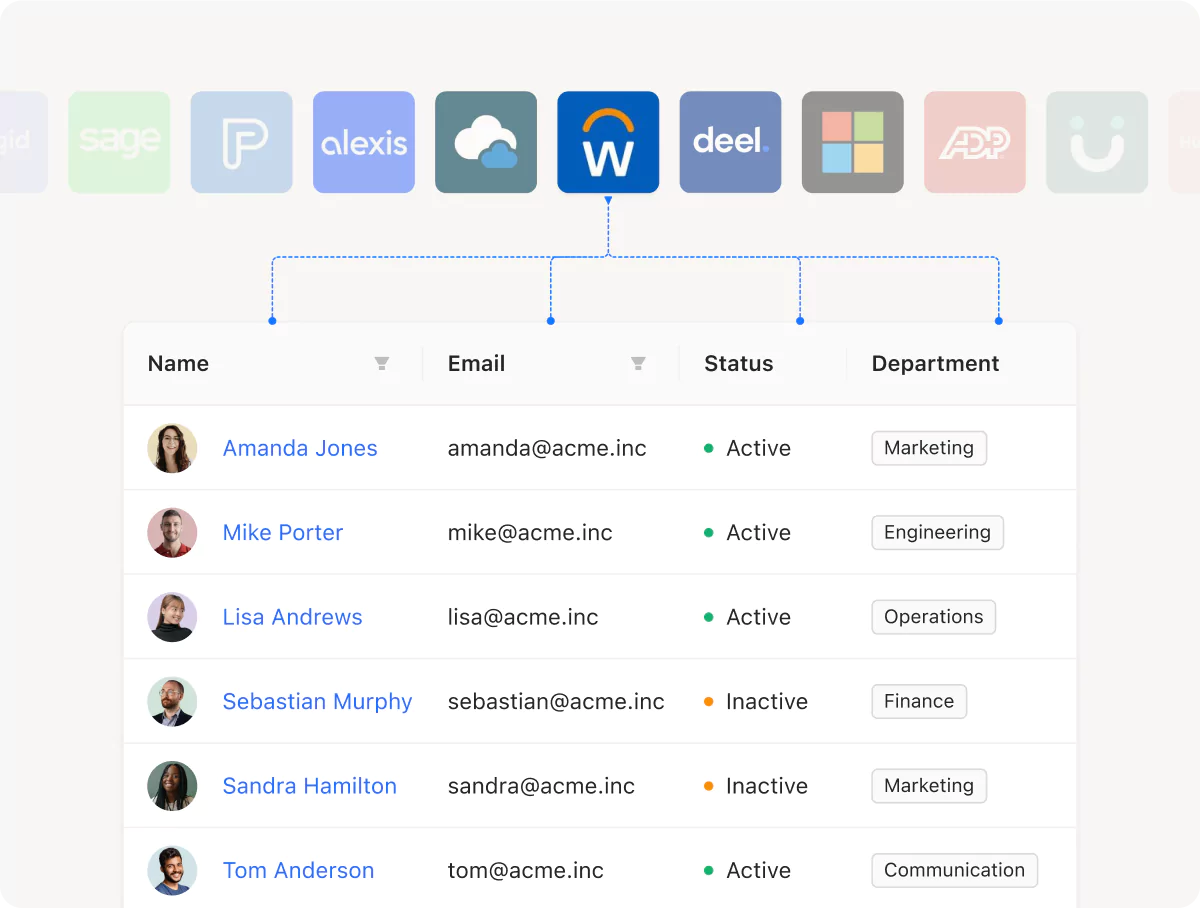Click Inactive status for Sandra Hamilton
The width and height of the screenshot is (1200, 908).
756,786
